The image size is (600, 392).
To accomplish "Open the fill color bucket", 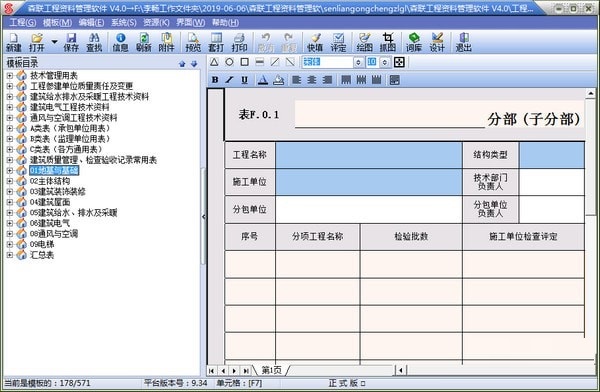I will pyautogui.click(x=279, y=80).
